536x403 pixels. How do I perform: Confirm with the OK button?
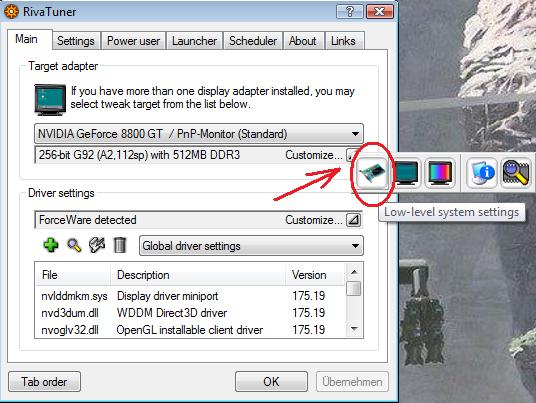[271, 381]
